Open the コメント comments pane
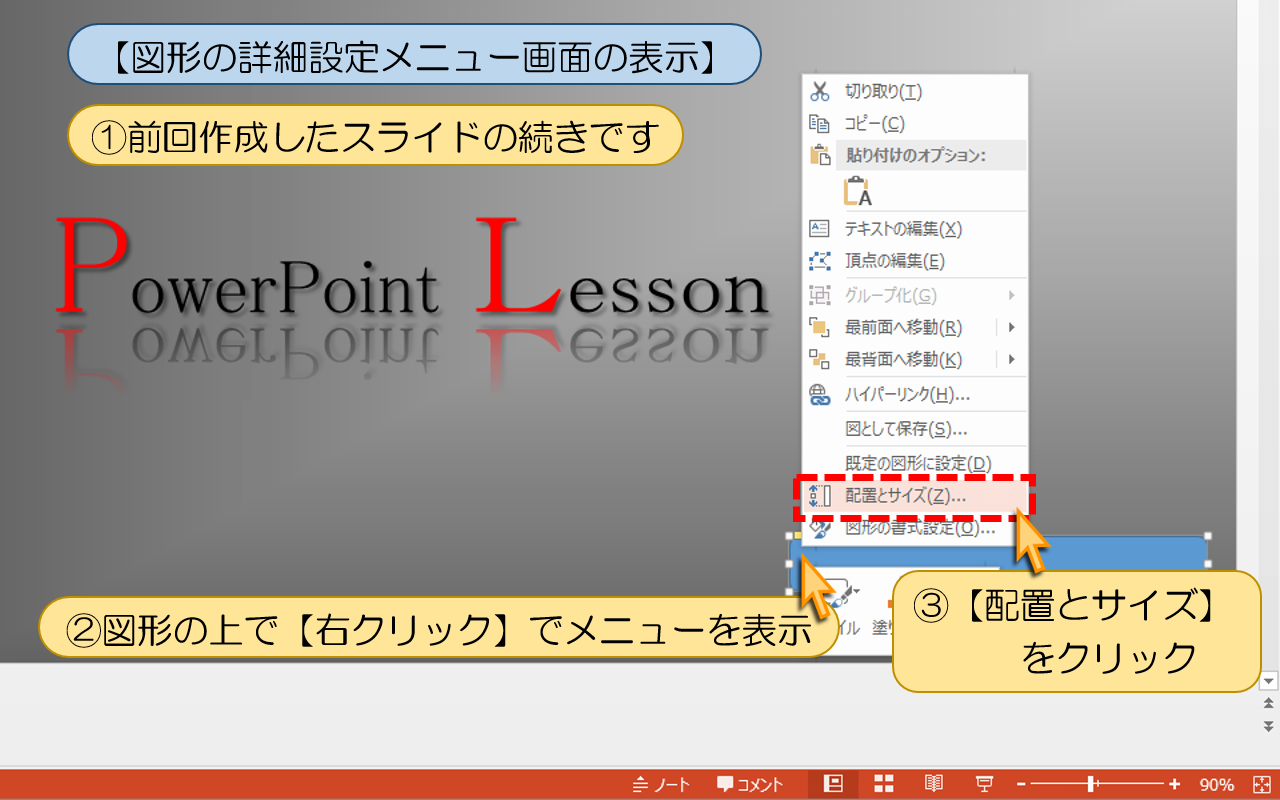 [750, 785]
